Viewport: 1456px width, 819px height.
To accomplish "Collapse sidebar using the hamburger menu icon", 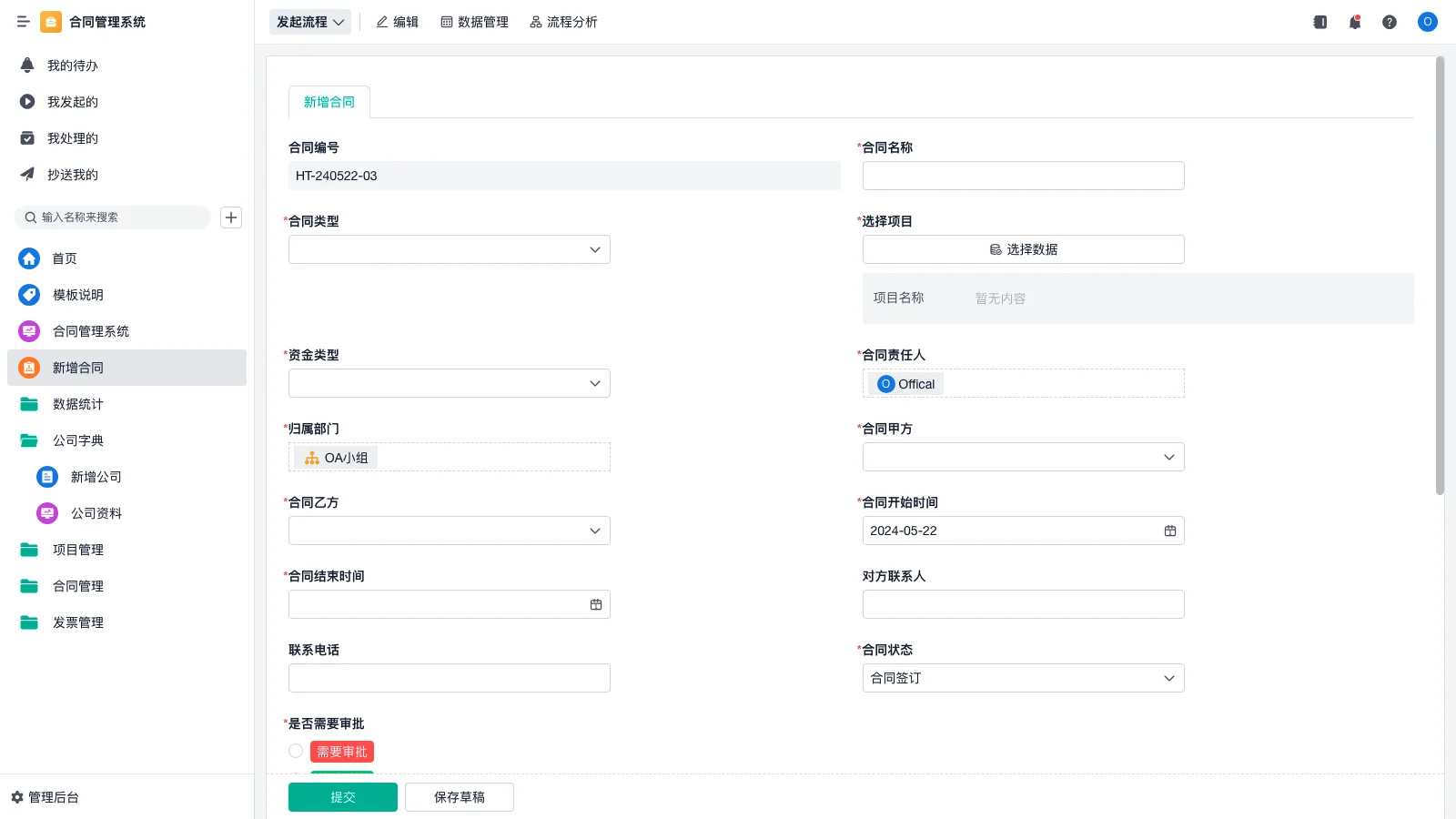I will [24, 22].
